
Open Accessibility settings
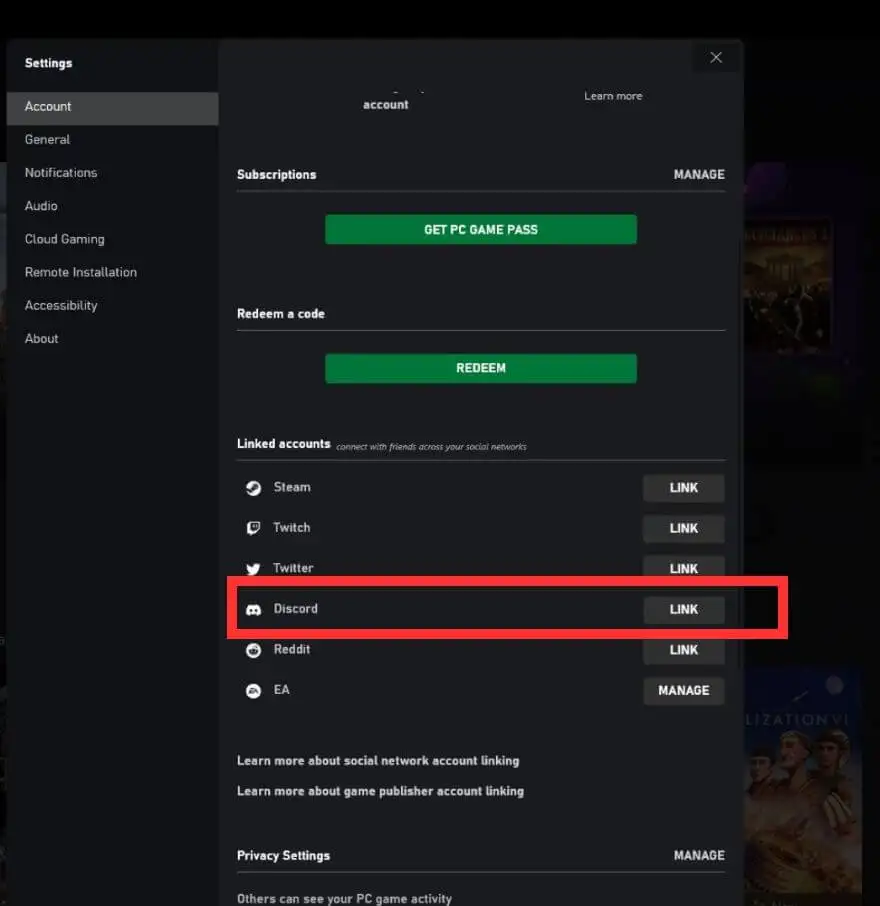tap(113, 306)
